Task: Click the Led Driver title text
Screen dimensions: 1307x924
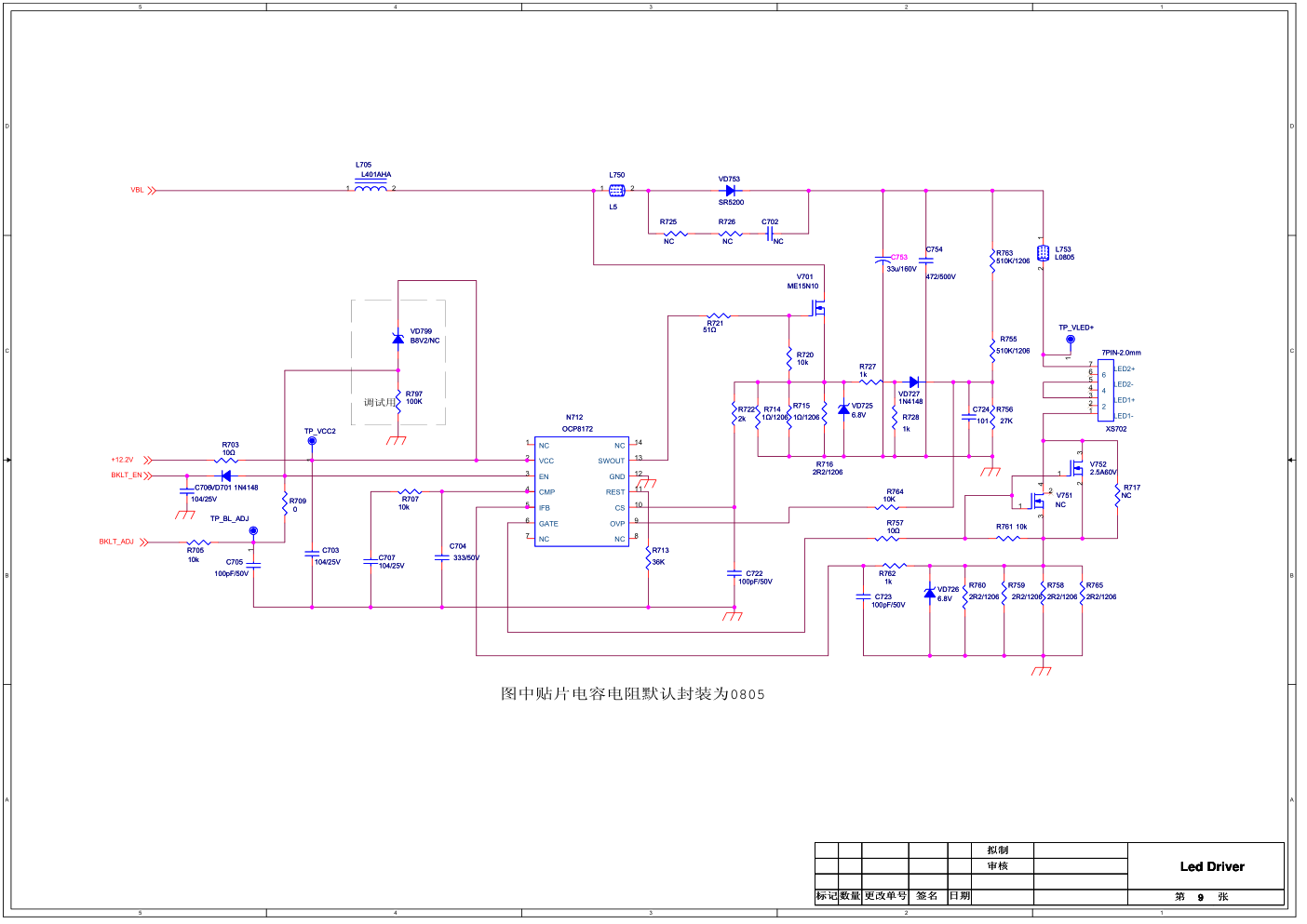Action: [1212, 866]
